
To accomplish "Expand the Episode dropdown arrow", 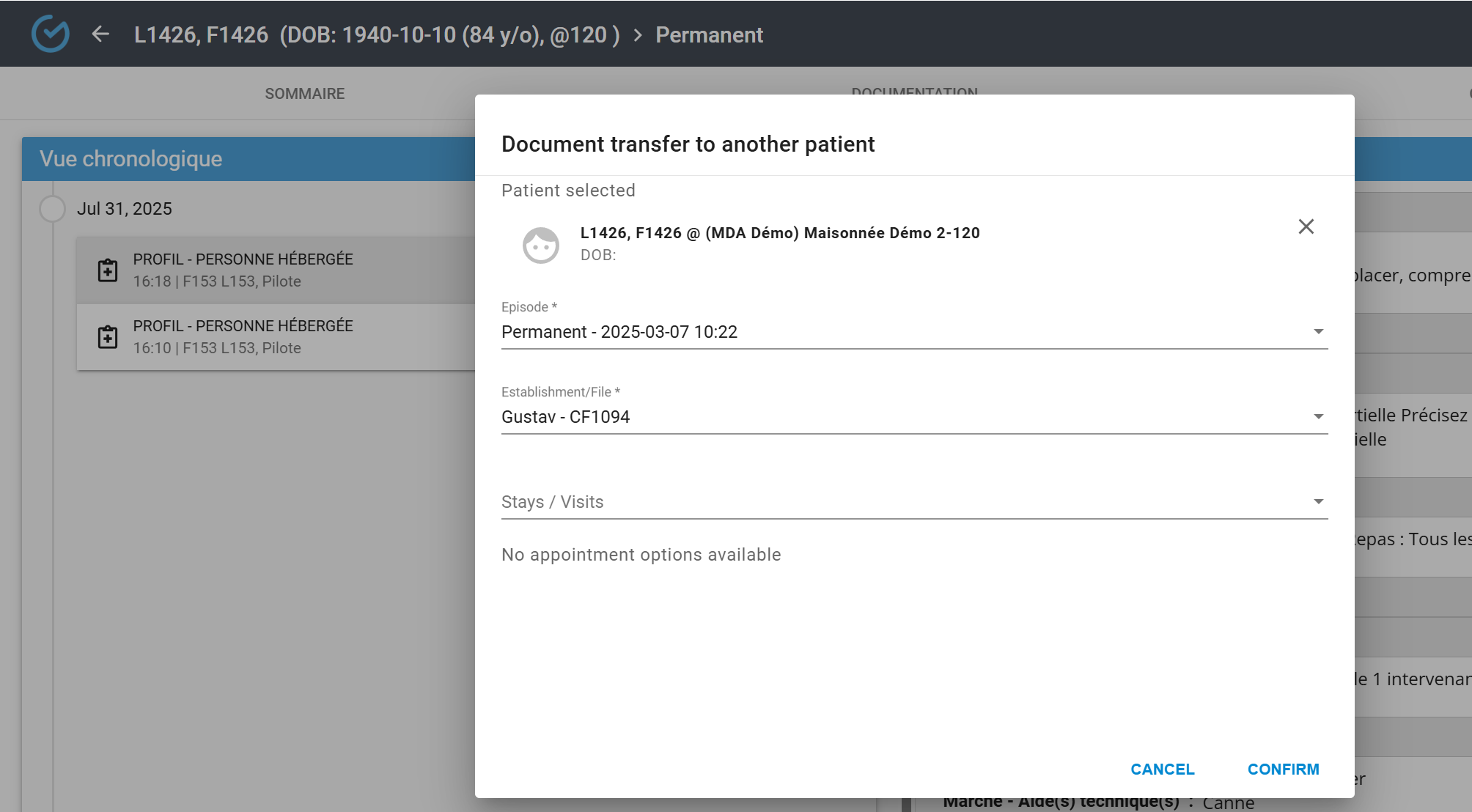I will [x=1318, y=332].
